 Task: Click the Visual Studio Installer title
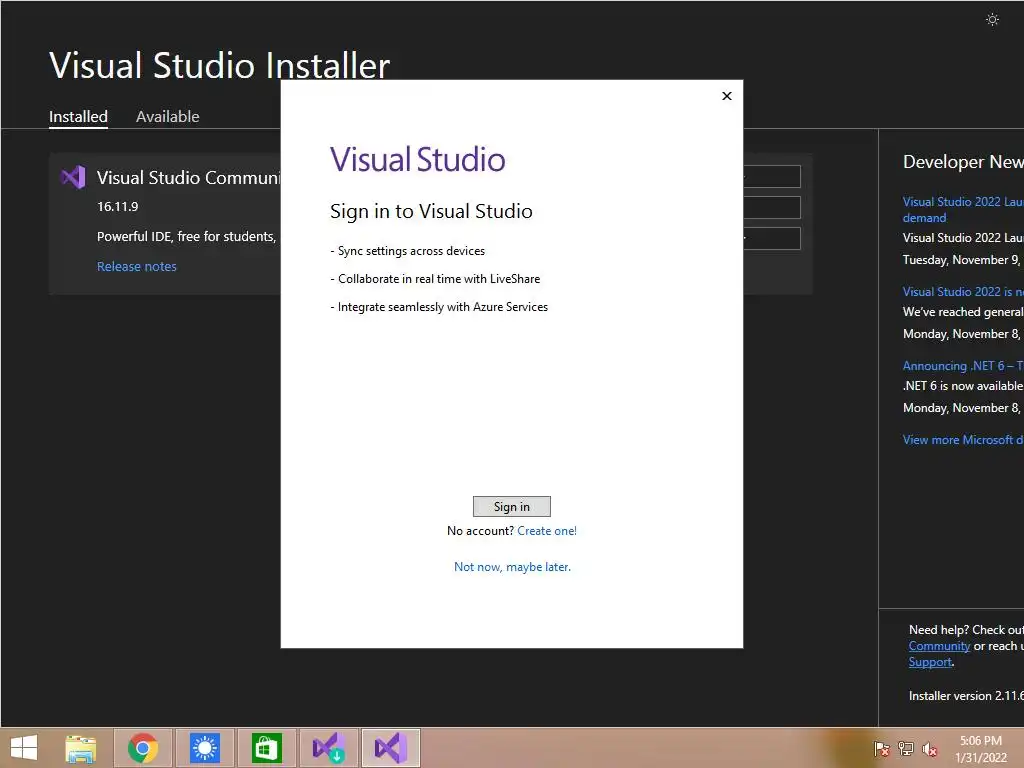click(x=219, y=66)
